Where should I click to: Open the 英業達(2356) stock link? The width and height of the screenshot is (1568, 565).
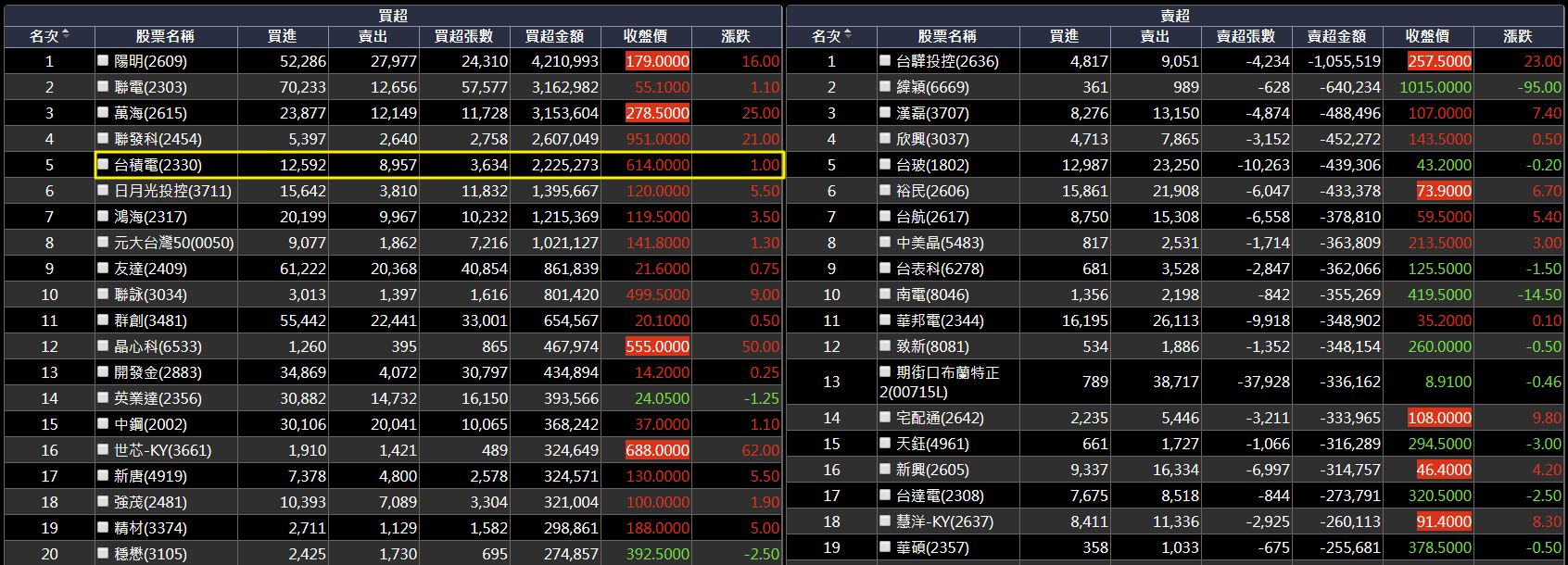tap(158, 398)
